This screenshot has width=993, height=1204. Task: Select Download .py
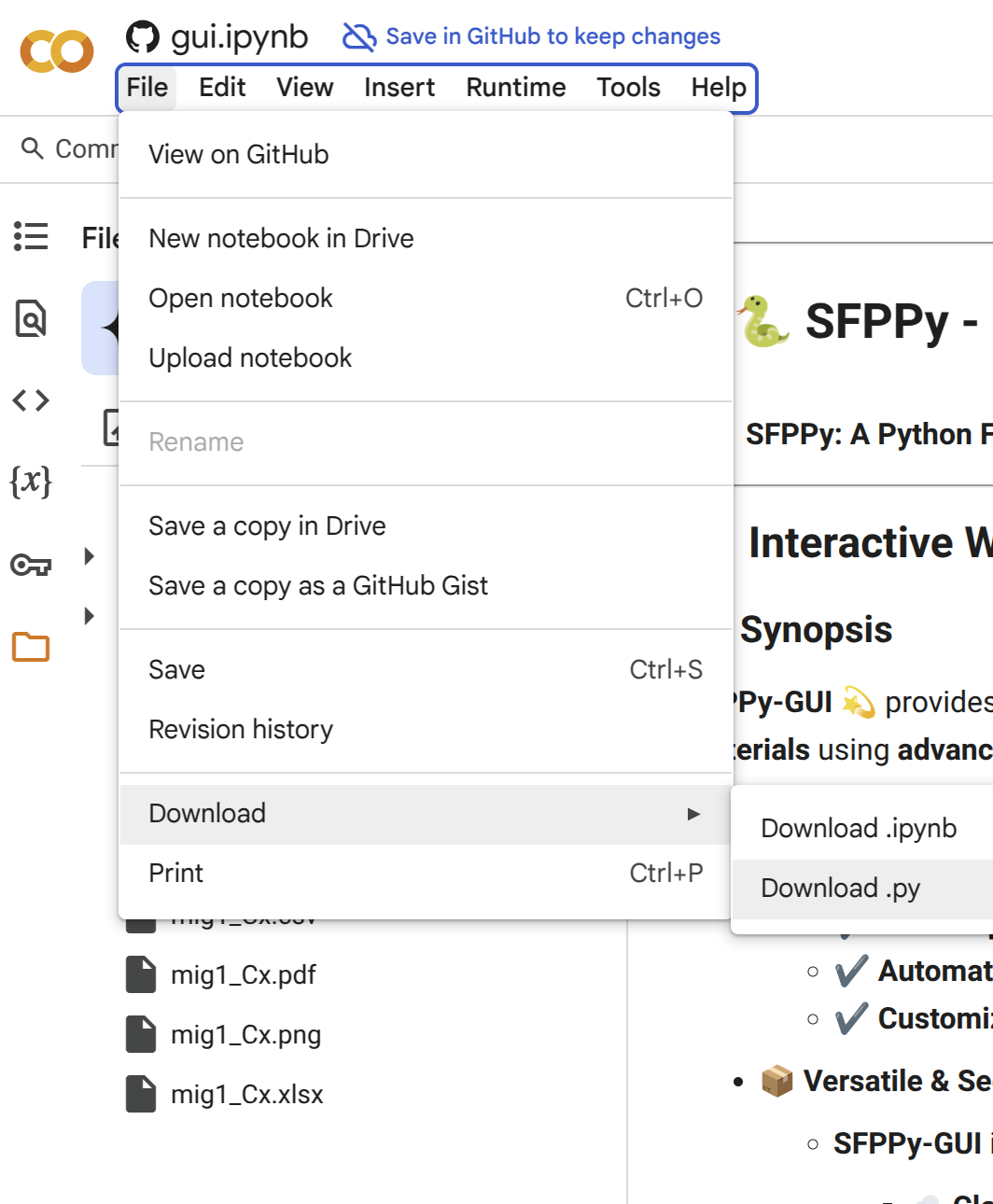tap(862, 889)
